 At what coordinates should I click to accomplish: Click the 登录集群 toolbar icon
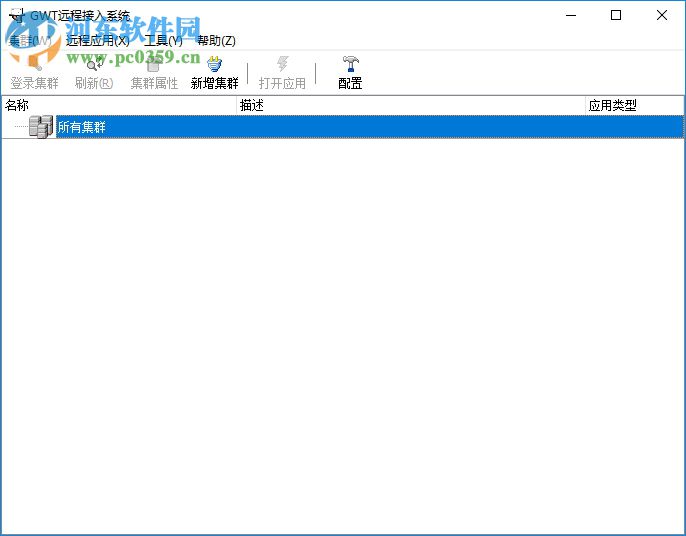click(x=34, y=64)
